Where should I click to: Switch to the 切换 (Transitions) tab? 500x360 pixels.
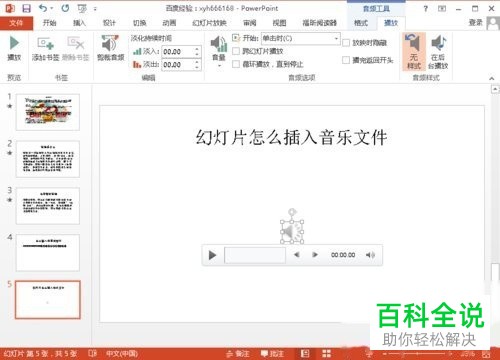point(139,23)
